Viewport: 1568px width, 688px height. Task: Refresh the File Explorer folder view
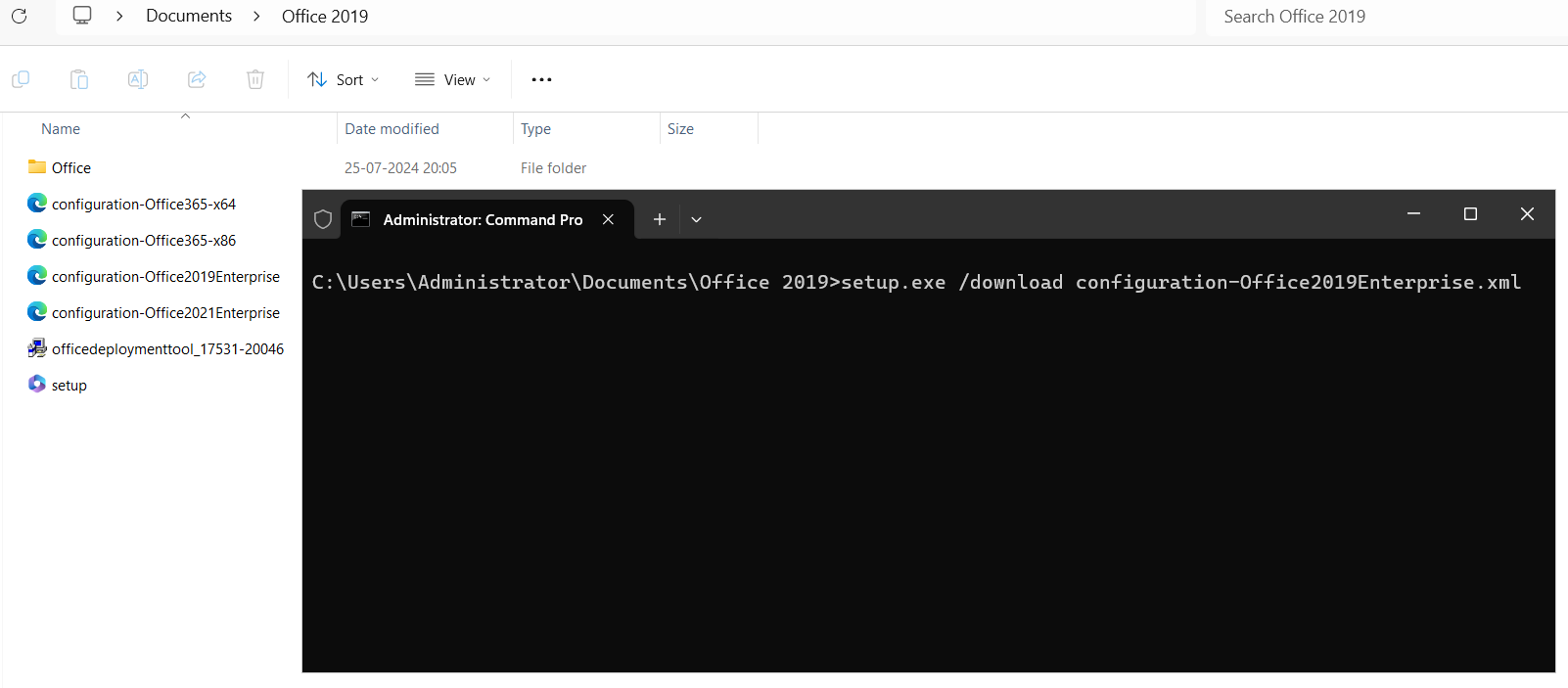[19, 16]
